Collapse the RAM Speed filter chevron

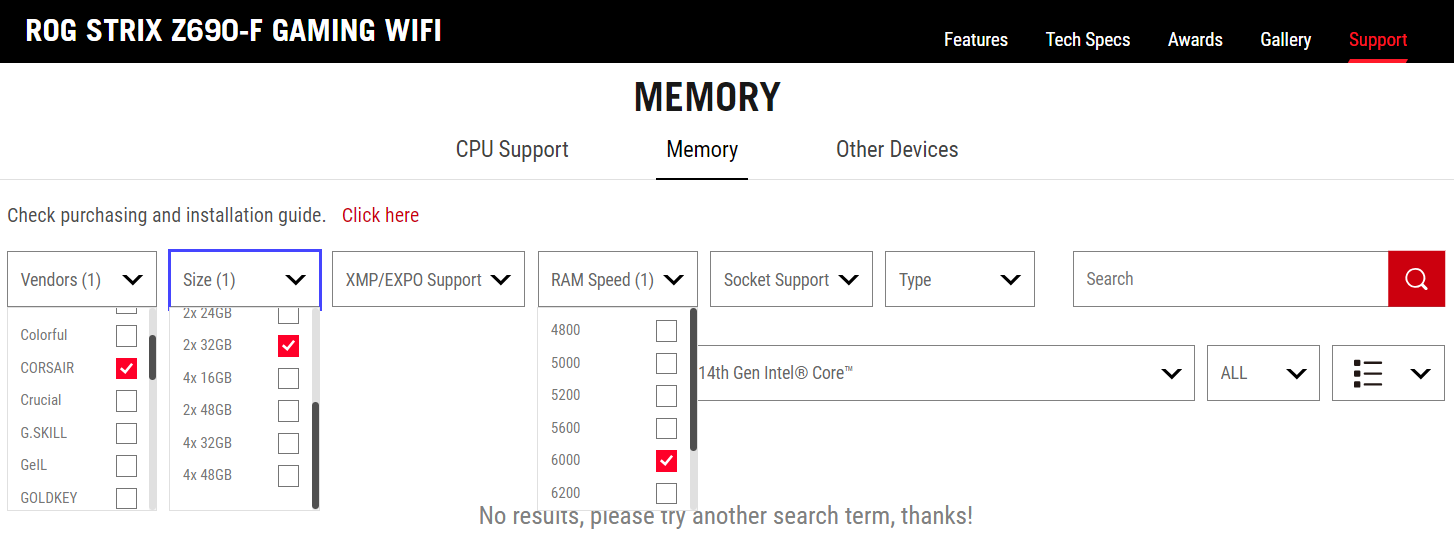pos(673,280)
